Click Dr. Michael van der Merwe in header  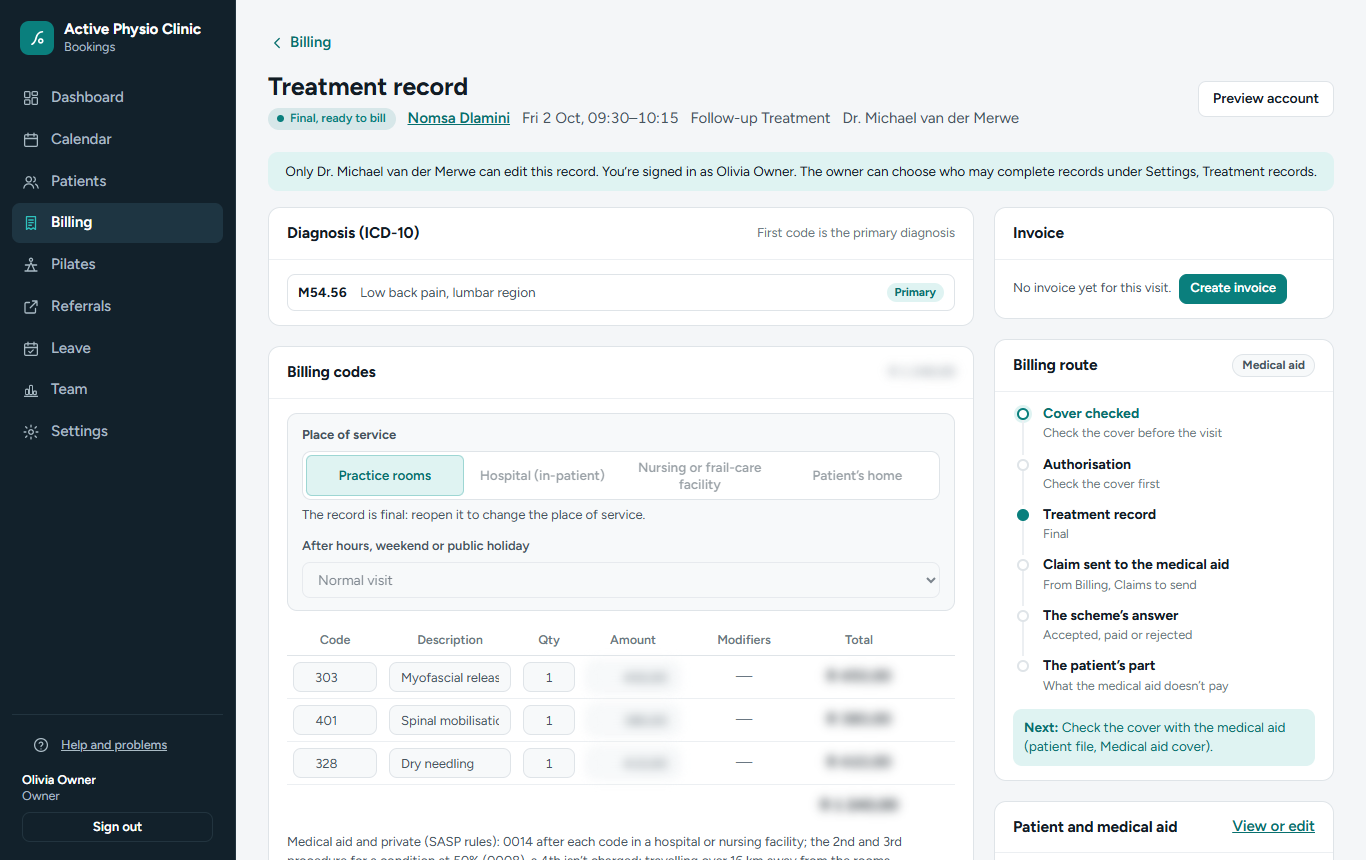coord(931,118)
